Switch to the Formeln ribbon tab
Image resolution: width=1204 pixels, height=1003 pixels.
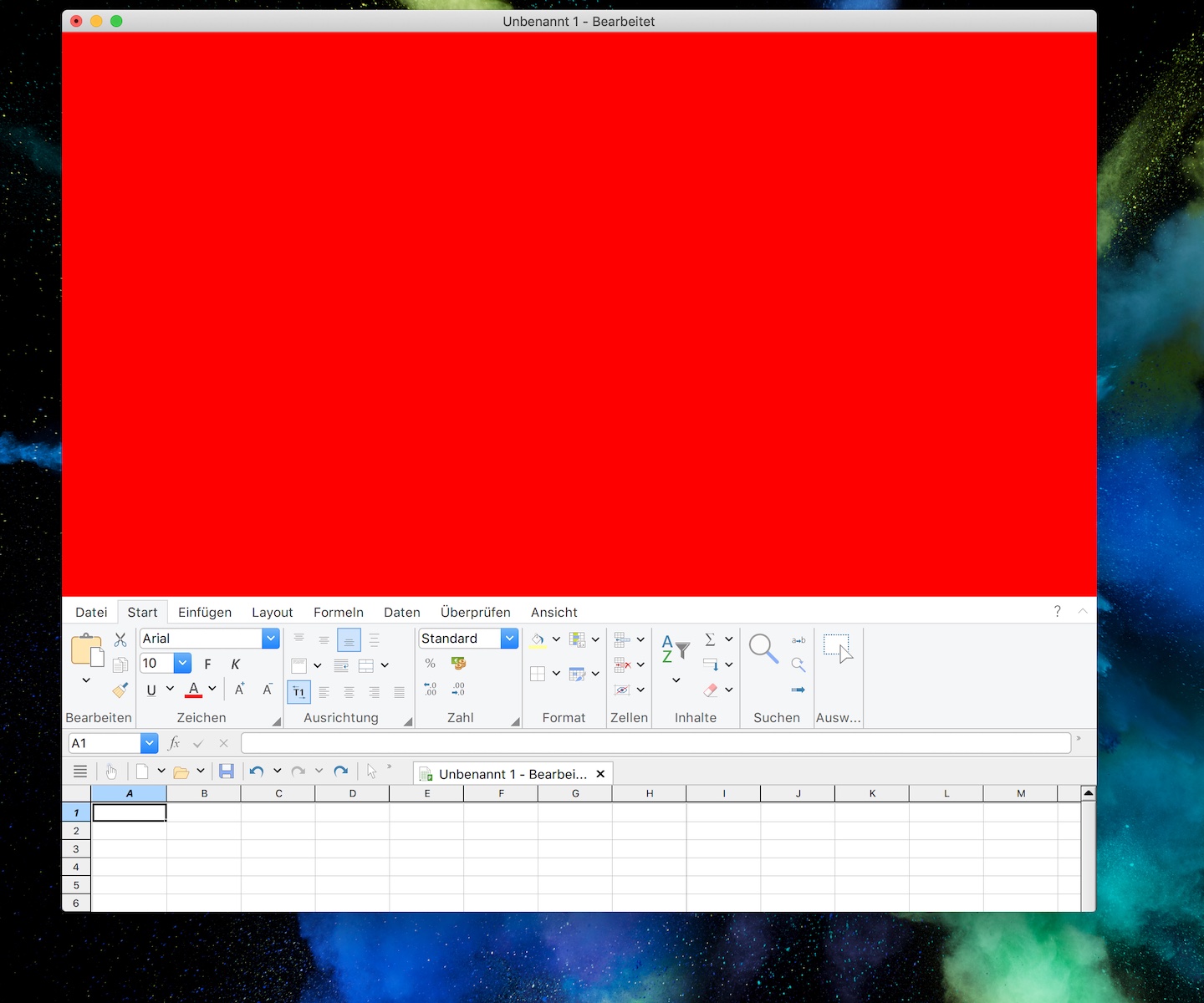pyautogui.click(x=338, y=613)
